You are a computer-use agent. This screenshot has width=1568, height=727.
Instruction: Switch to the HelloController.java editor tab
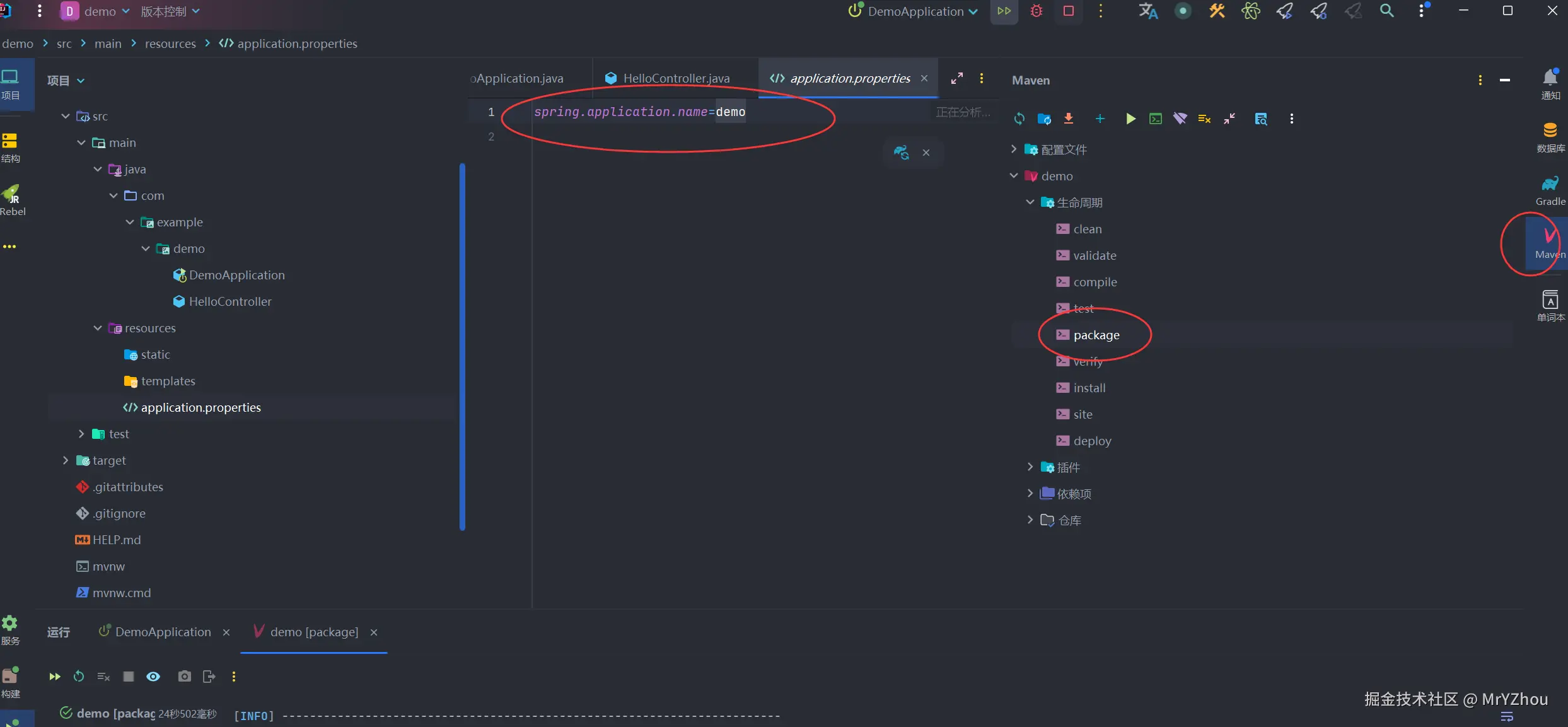tap(675, 78)
